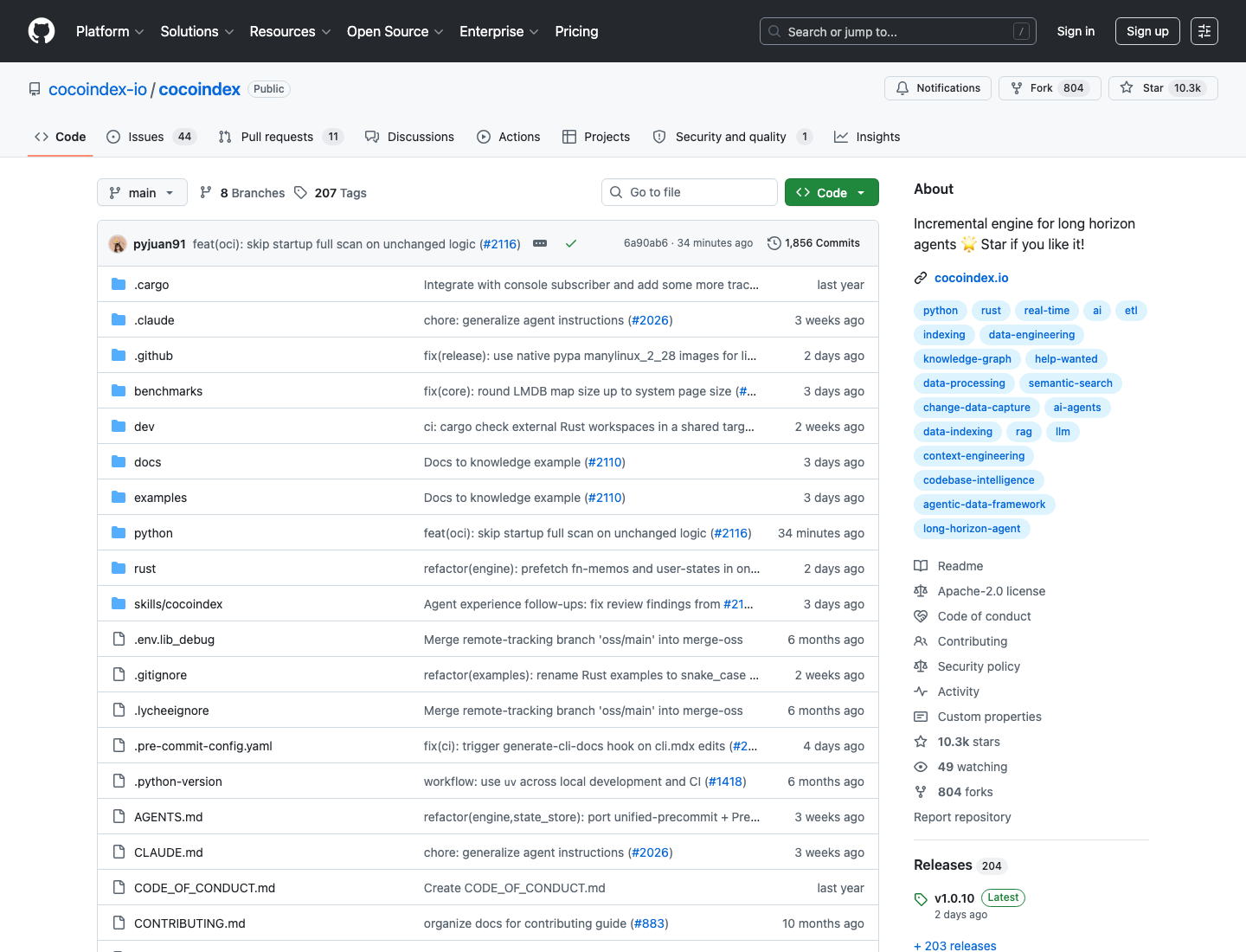This screenshot has height=952, width=1246.
Task: Open CONTRIBUTING.md file
Action: 189,923
